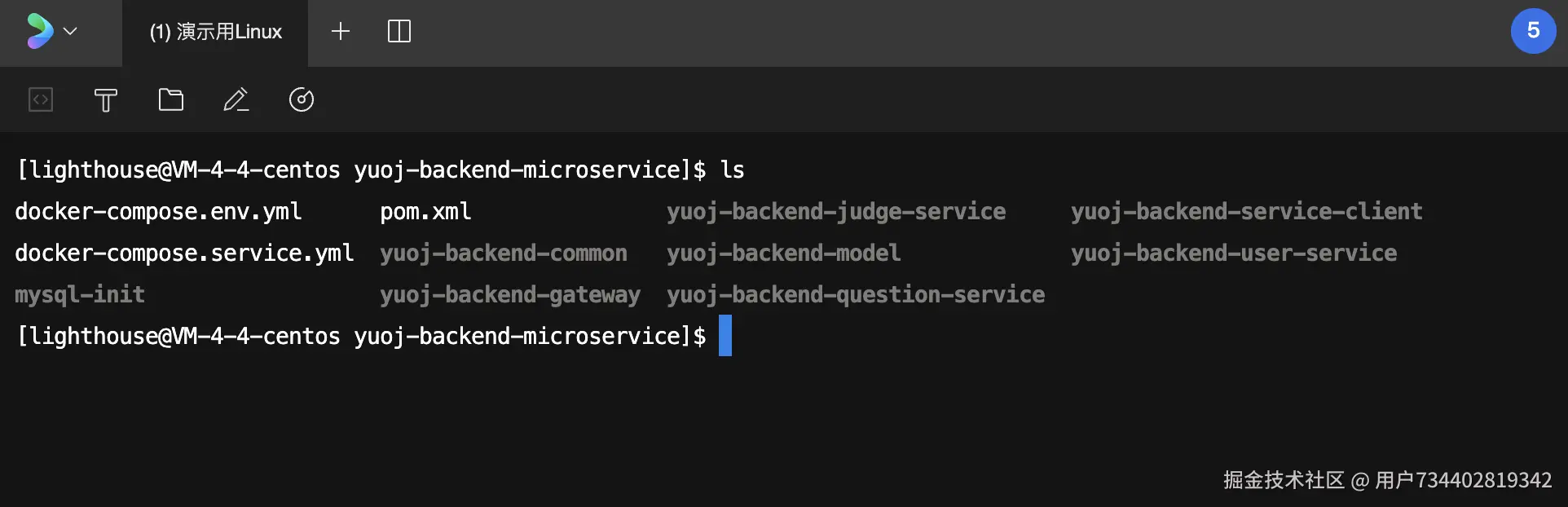
Task: Focus the terminal at the blue cursor
Action: [x=725, y=336]
